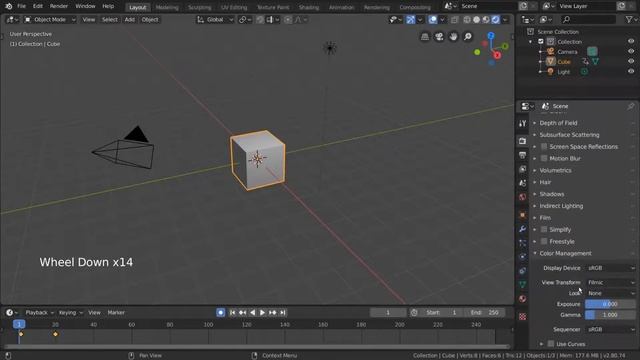Open the World properties tab
This screenshot has width=640, height=360.
coord(522,197)
